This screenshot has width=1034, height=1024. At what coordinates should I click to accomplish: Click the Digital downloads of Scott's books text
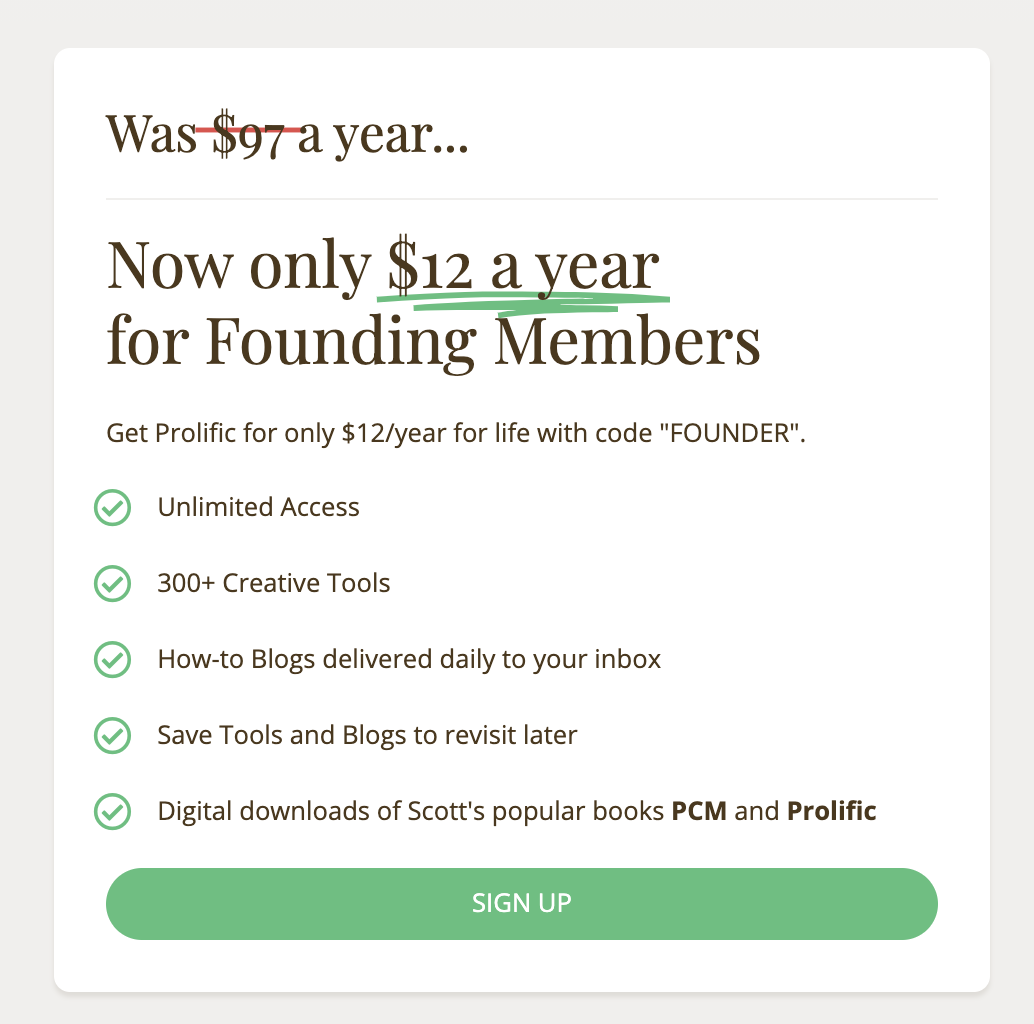(x=517, y=811)
